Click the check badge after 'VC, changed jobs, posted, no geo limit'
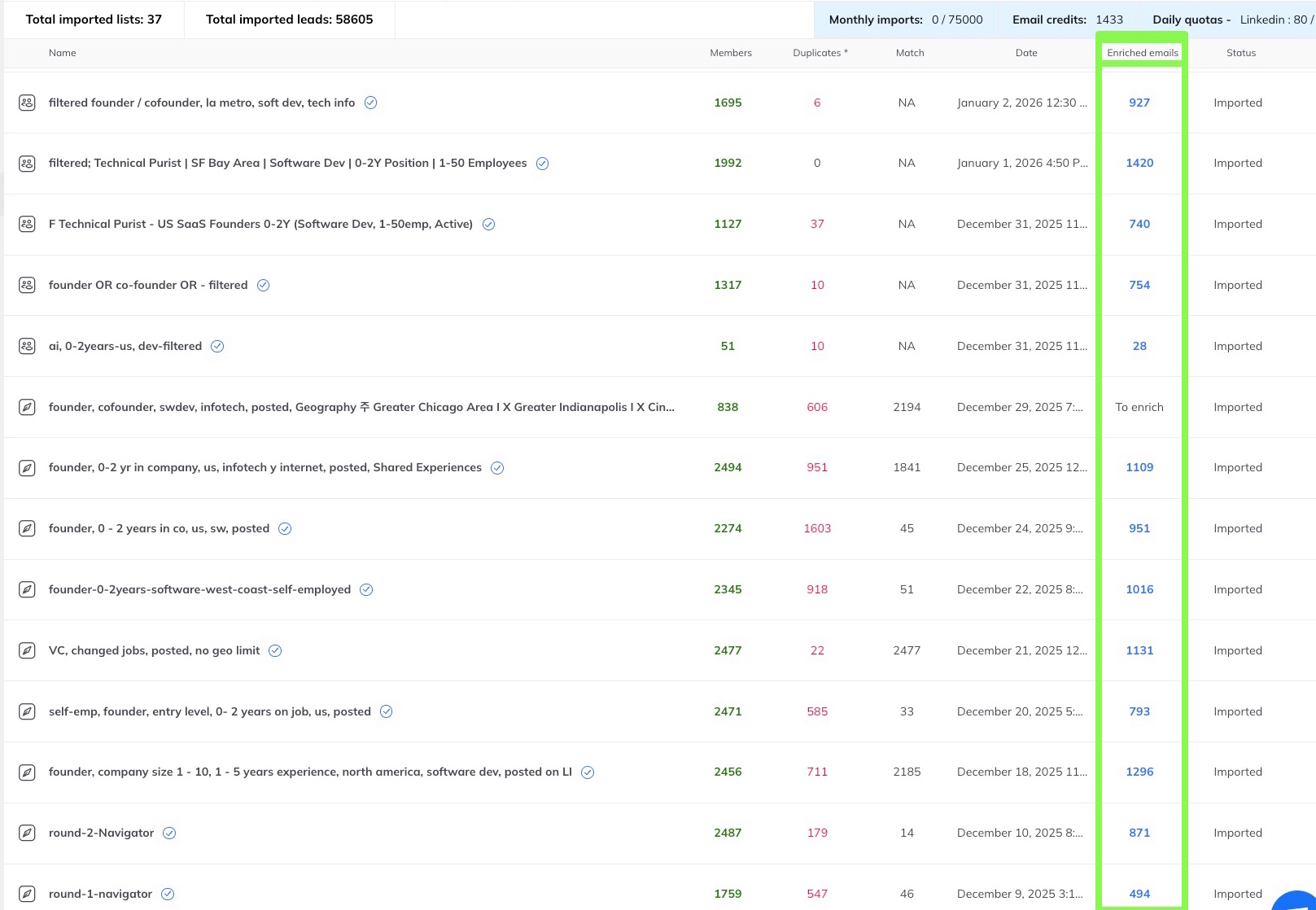The width and height of the screenshot is (1316, 910). pos(275,650)
